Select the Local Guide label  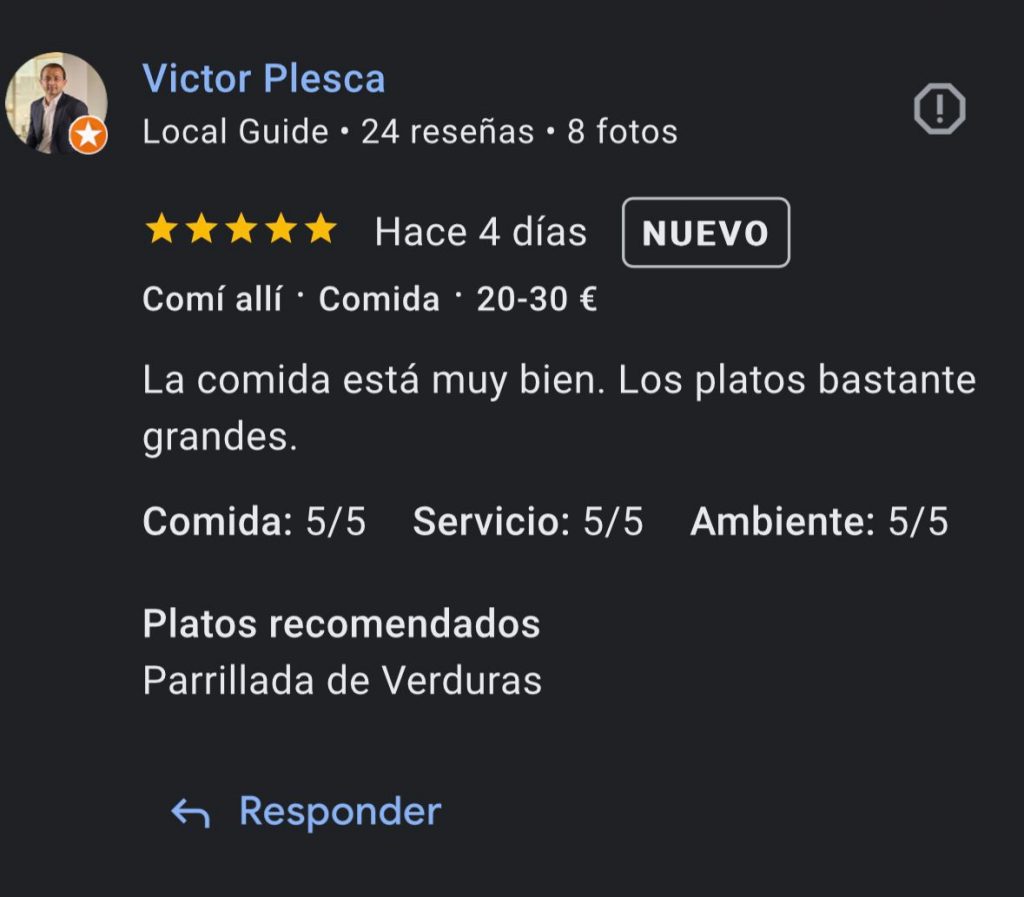(235, 132)
